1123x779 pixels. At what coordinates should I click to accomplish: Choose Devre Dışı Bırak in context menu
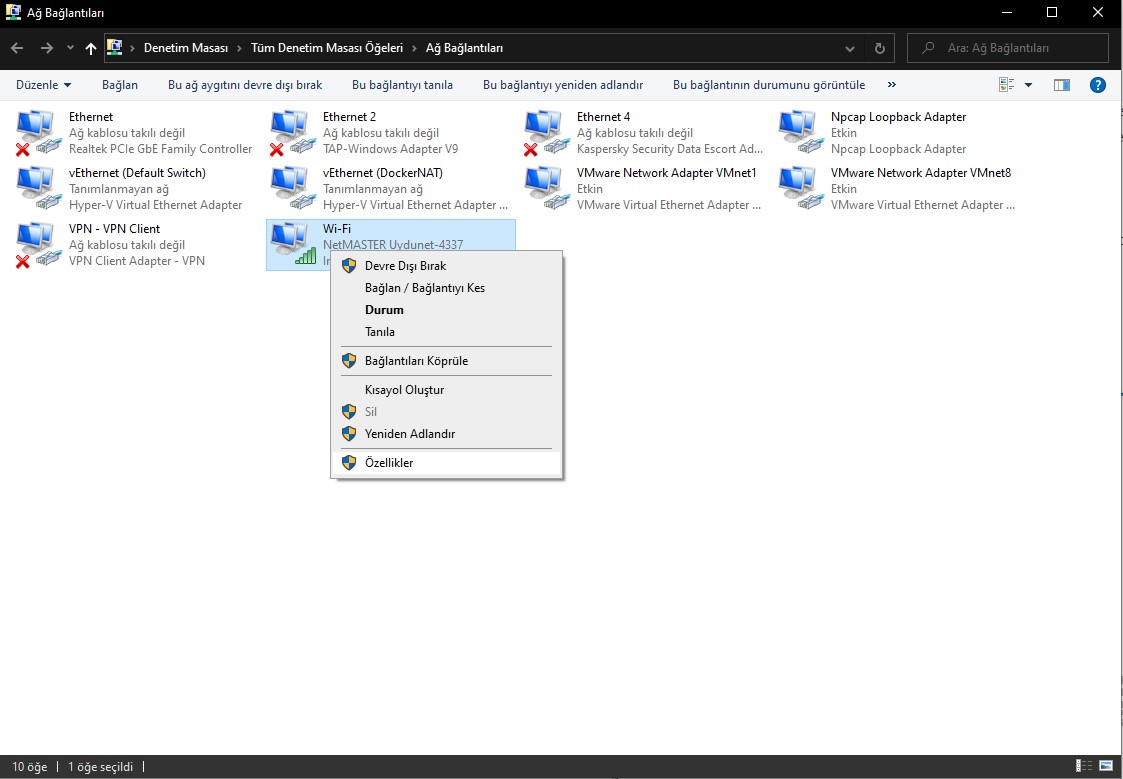click(405, 266)
